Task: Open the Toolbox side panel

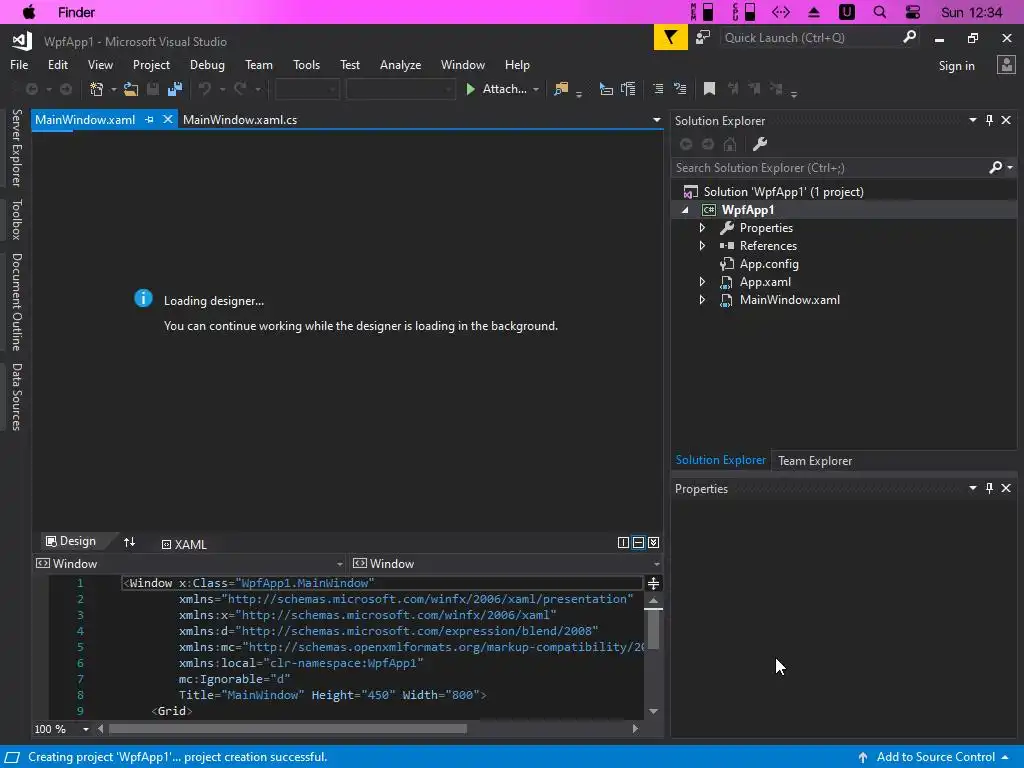Action: click(17, 219)
